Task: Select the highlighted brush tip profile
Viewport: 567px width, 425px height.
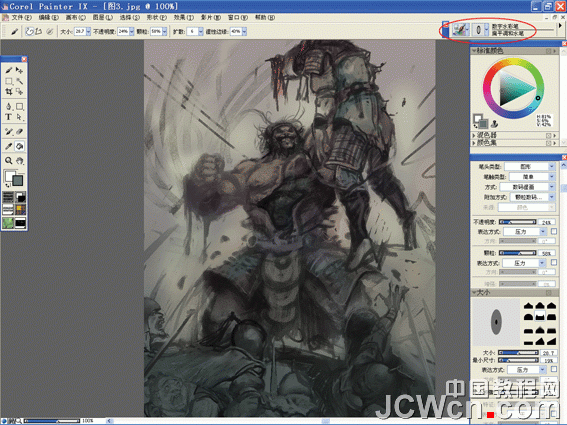Action: 540,316
